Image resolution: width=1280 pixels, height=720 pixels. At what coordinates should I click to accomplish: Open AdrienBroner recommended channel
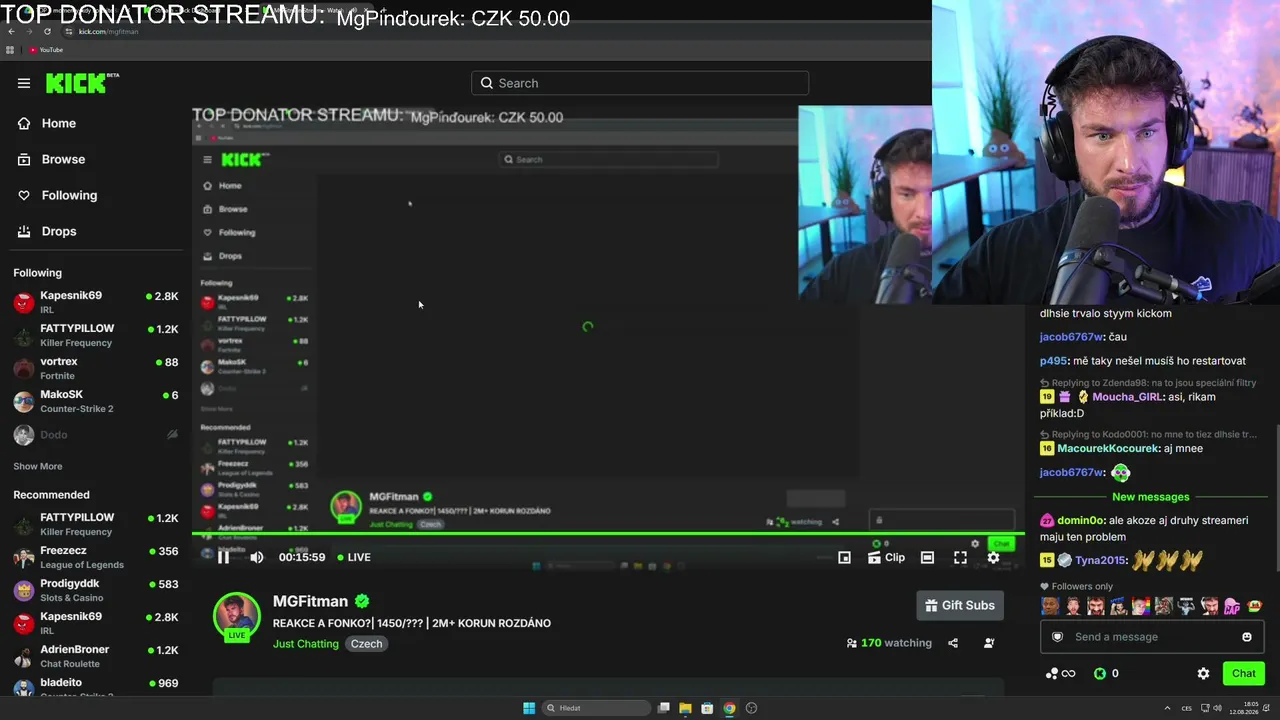[95, 656]
